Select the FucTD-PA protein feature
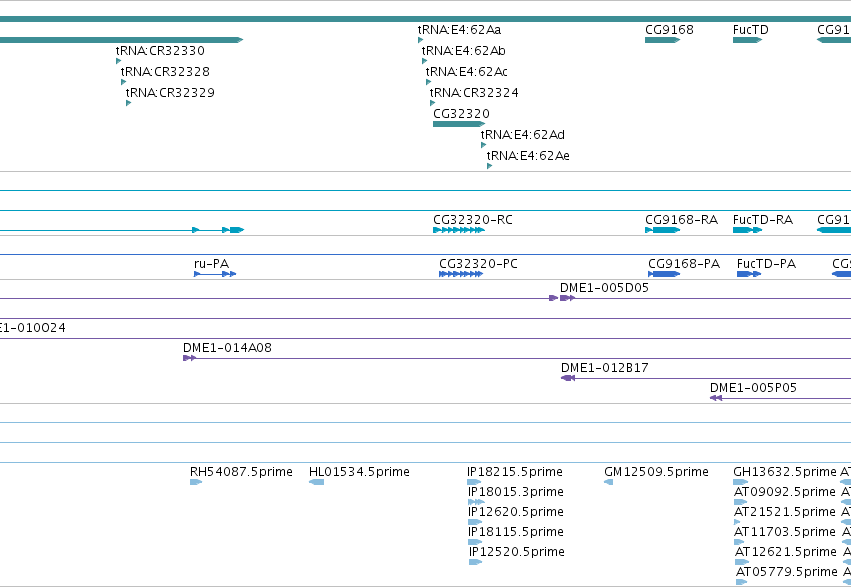The image size is (851, 587). pos(749,274)
